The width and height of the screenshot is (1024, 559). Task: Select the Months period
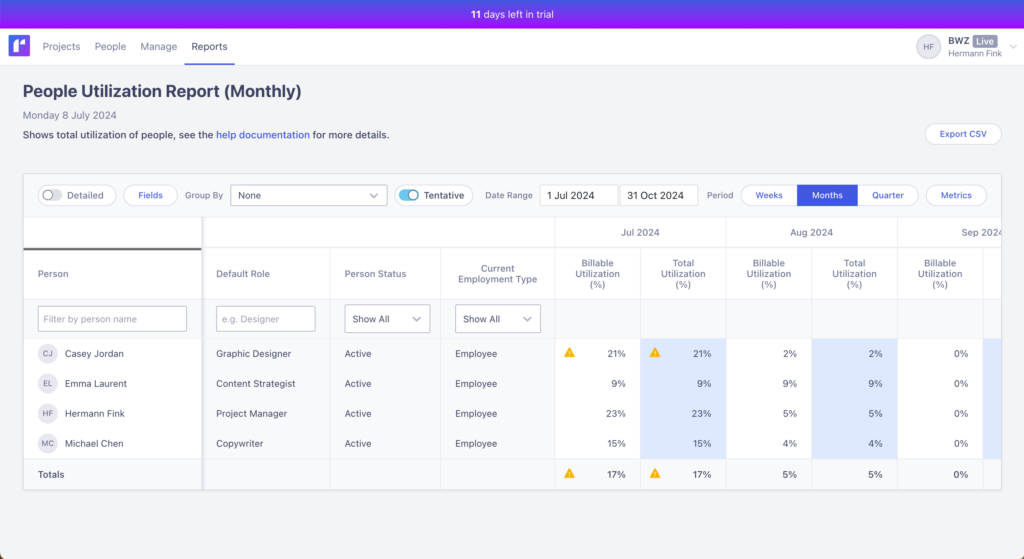coord(827,195)
